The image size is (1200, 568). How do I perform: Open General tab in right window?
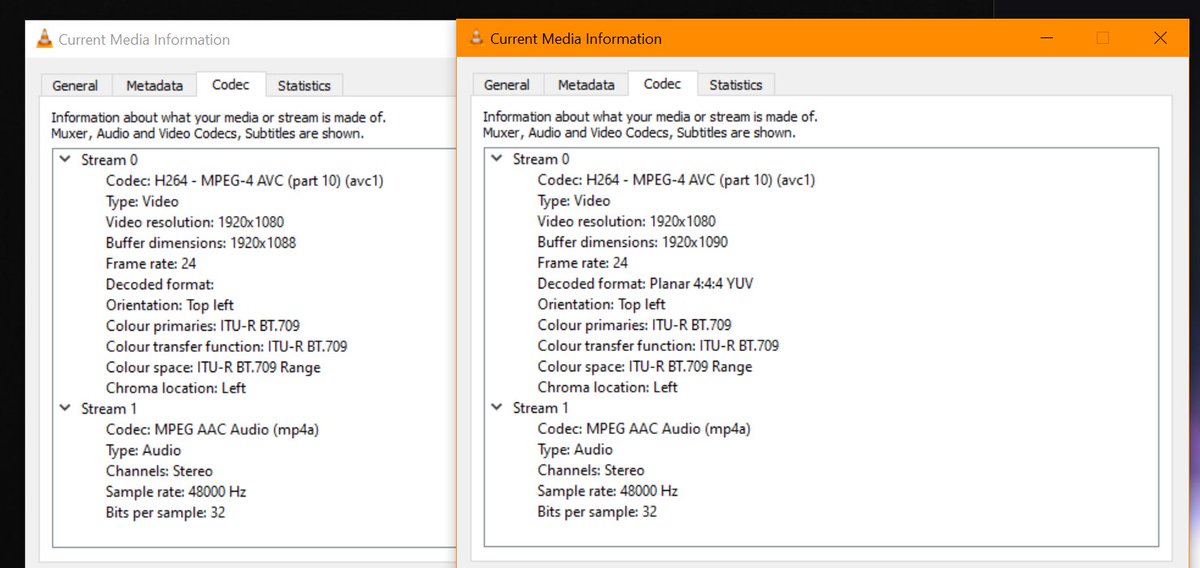click(x=507, y=85)
